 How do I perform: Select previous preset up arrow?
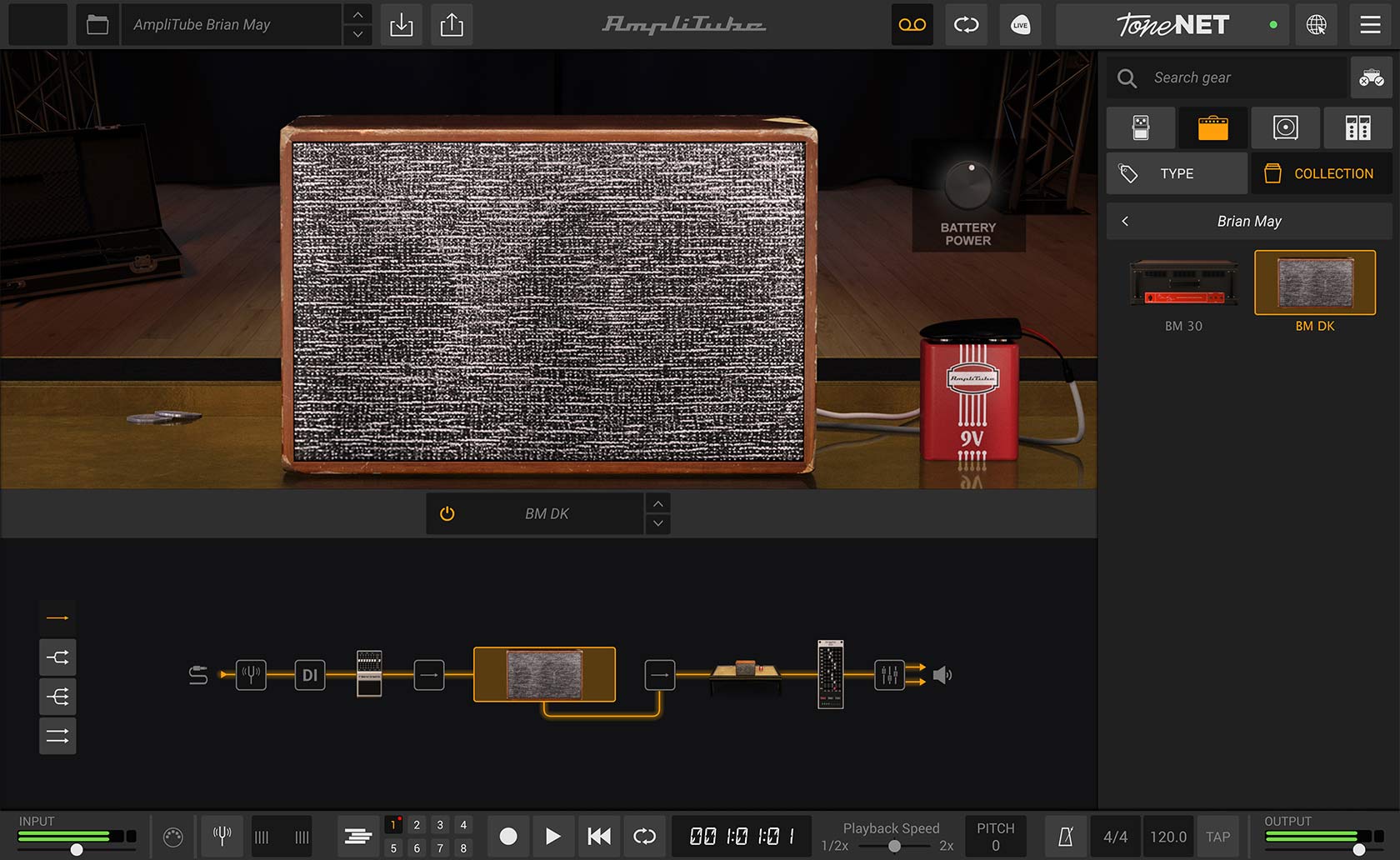point(357,15)
